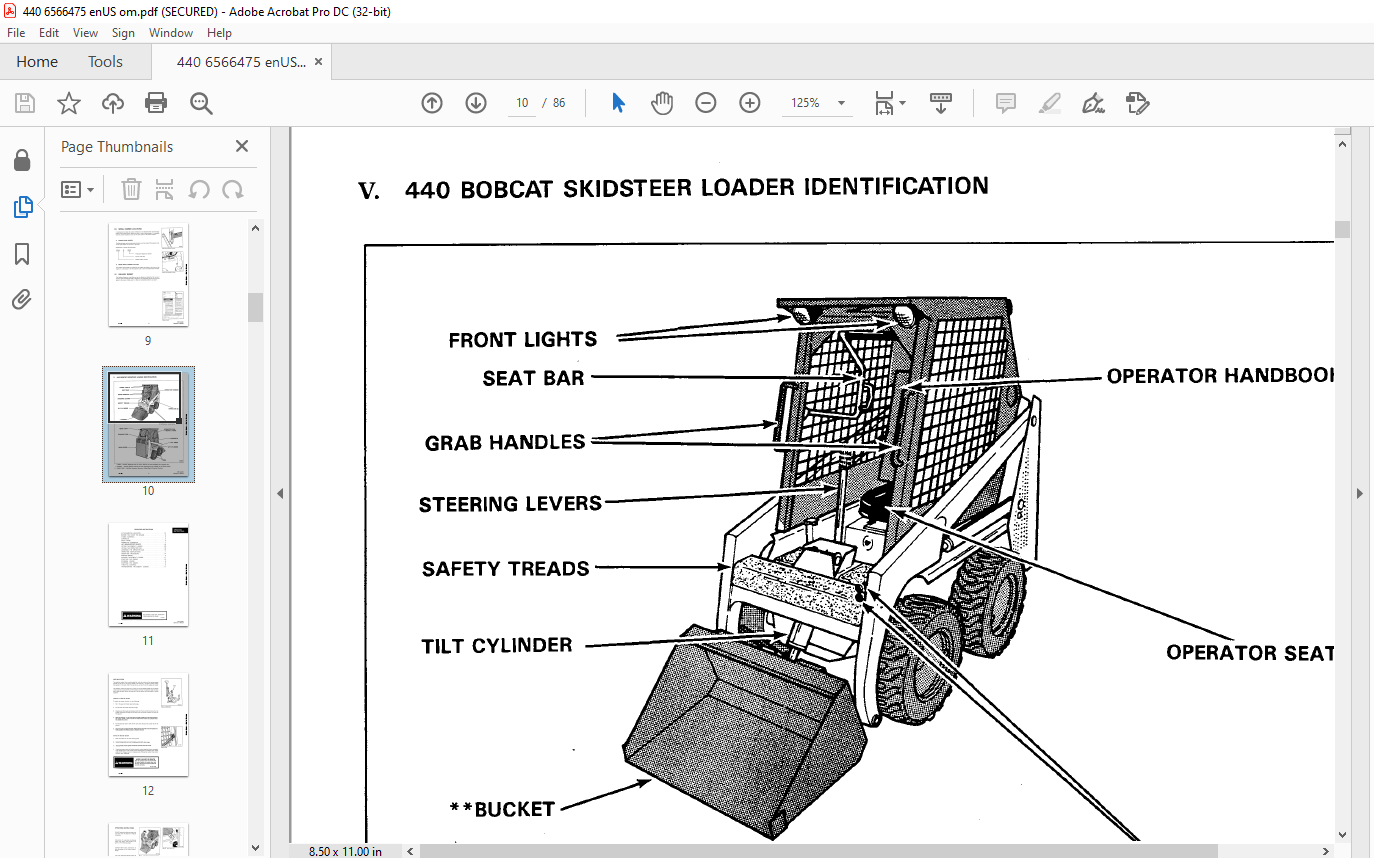Open the Edit menu
The width and height of the screenshot is (1374, 858).
[49, 33]
